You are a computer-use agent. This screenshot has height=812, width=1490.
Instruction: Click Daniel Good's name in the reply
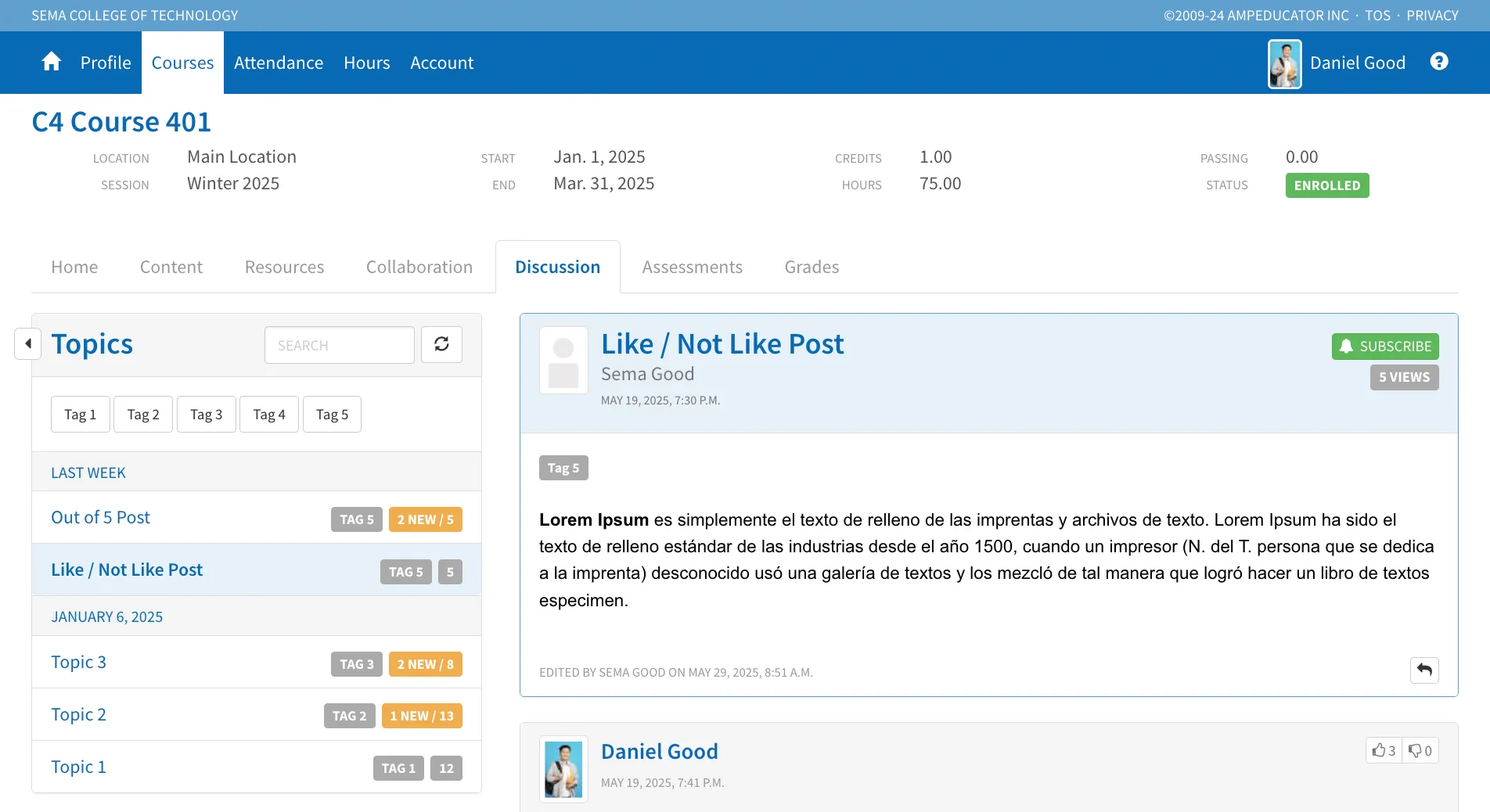click(x=660, y=752)
